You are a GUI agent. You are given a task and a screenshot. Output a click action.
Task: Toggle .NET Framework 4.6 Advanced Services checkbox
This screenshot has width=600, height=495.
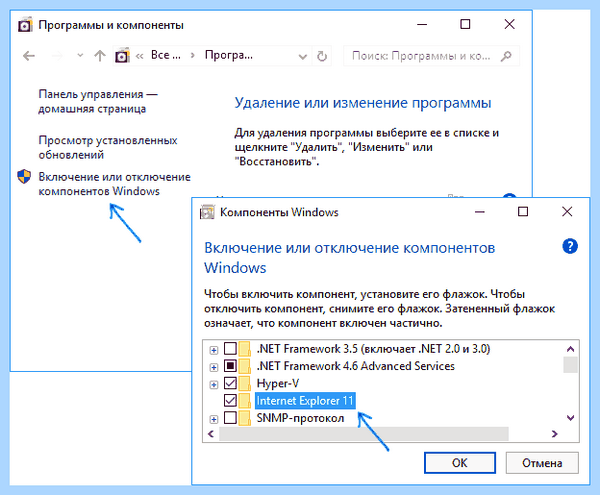pos(230,366)
